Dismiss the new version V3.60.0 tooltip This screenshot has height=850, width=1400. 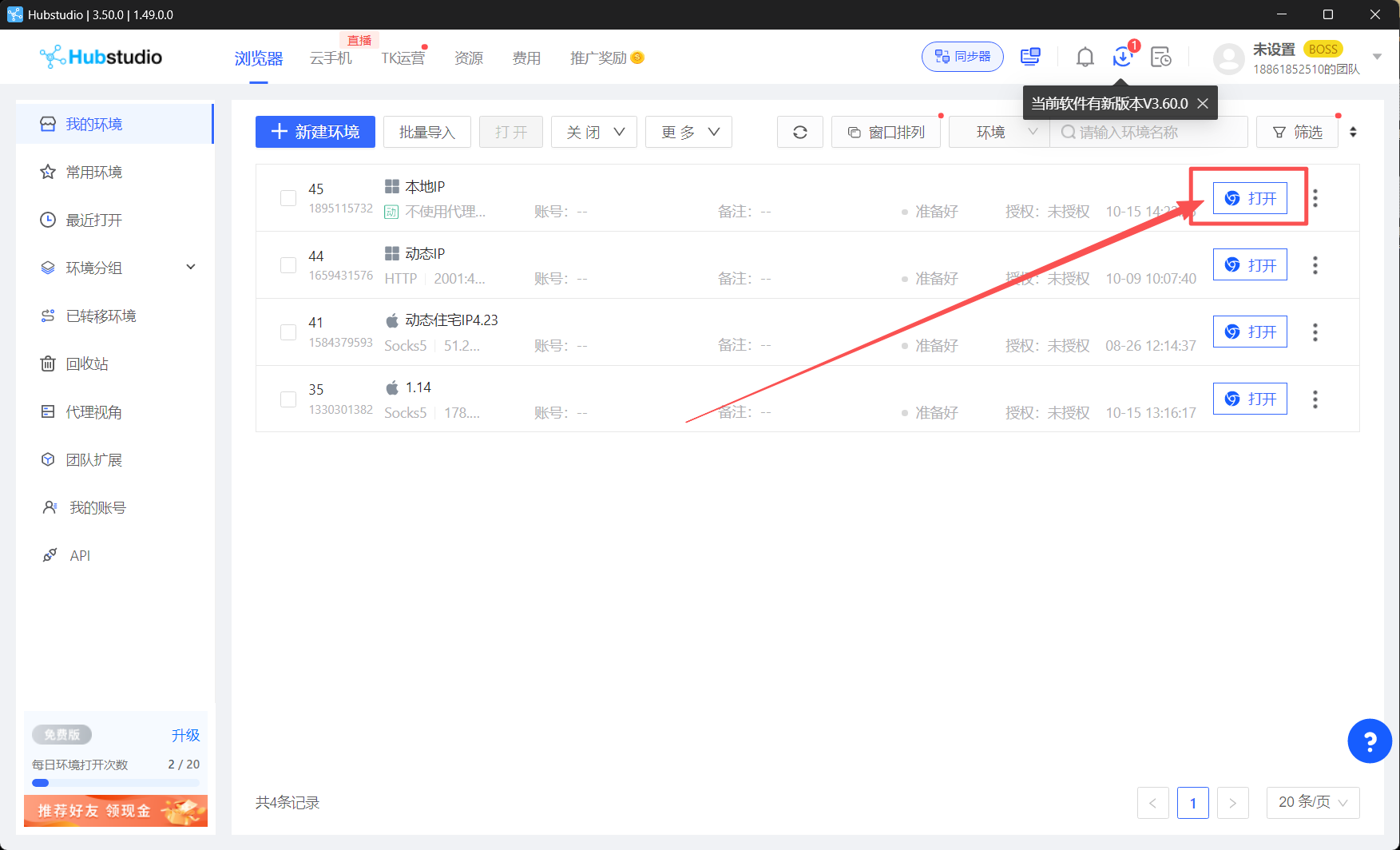point(1203,103)
